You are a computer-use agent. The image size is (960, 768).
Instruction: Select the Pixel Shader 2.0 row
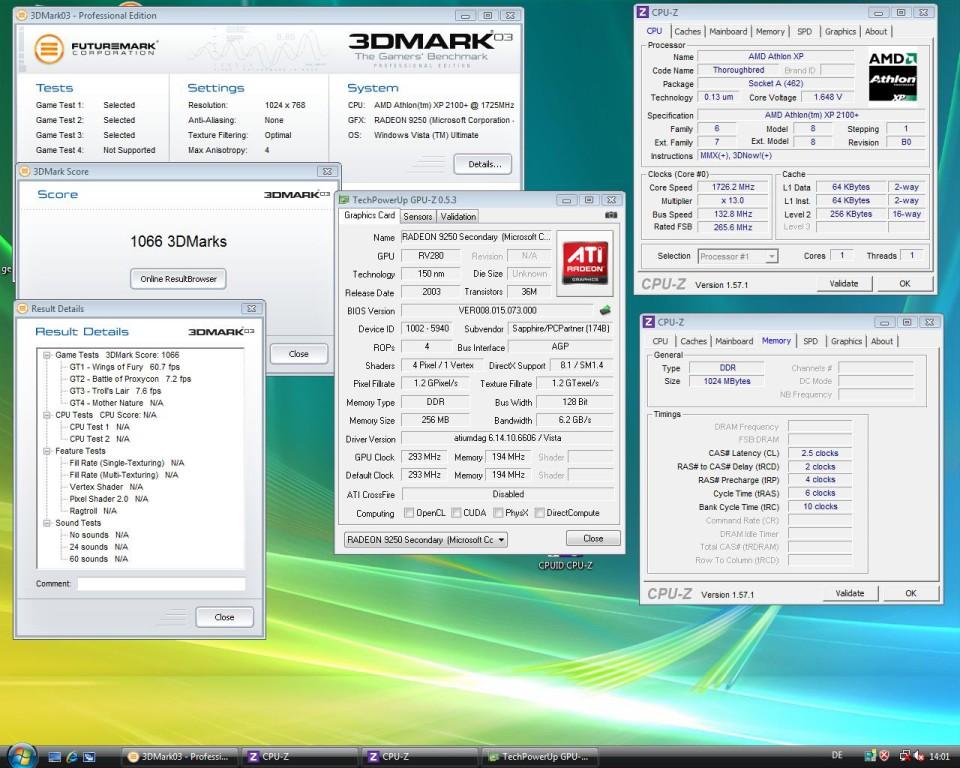coord(108,499)
